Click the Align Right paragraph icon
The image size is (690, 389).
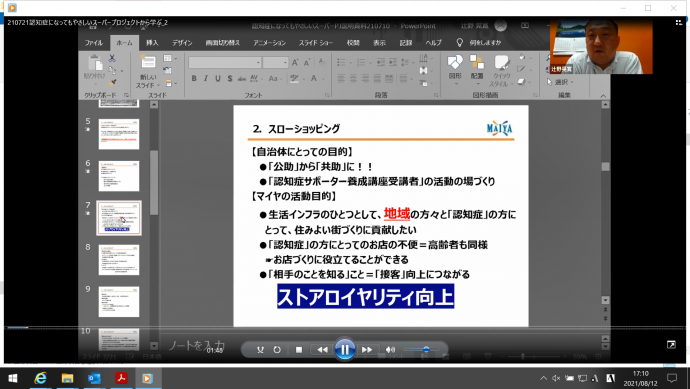coord(365,79)
